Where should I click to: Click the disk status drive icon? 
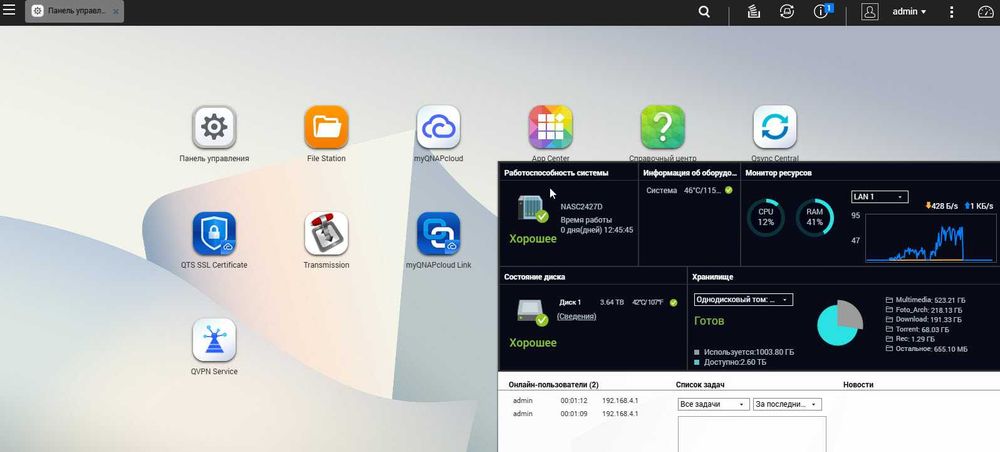[x=533, y=312]
